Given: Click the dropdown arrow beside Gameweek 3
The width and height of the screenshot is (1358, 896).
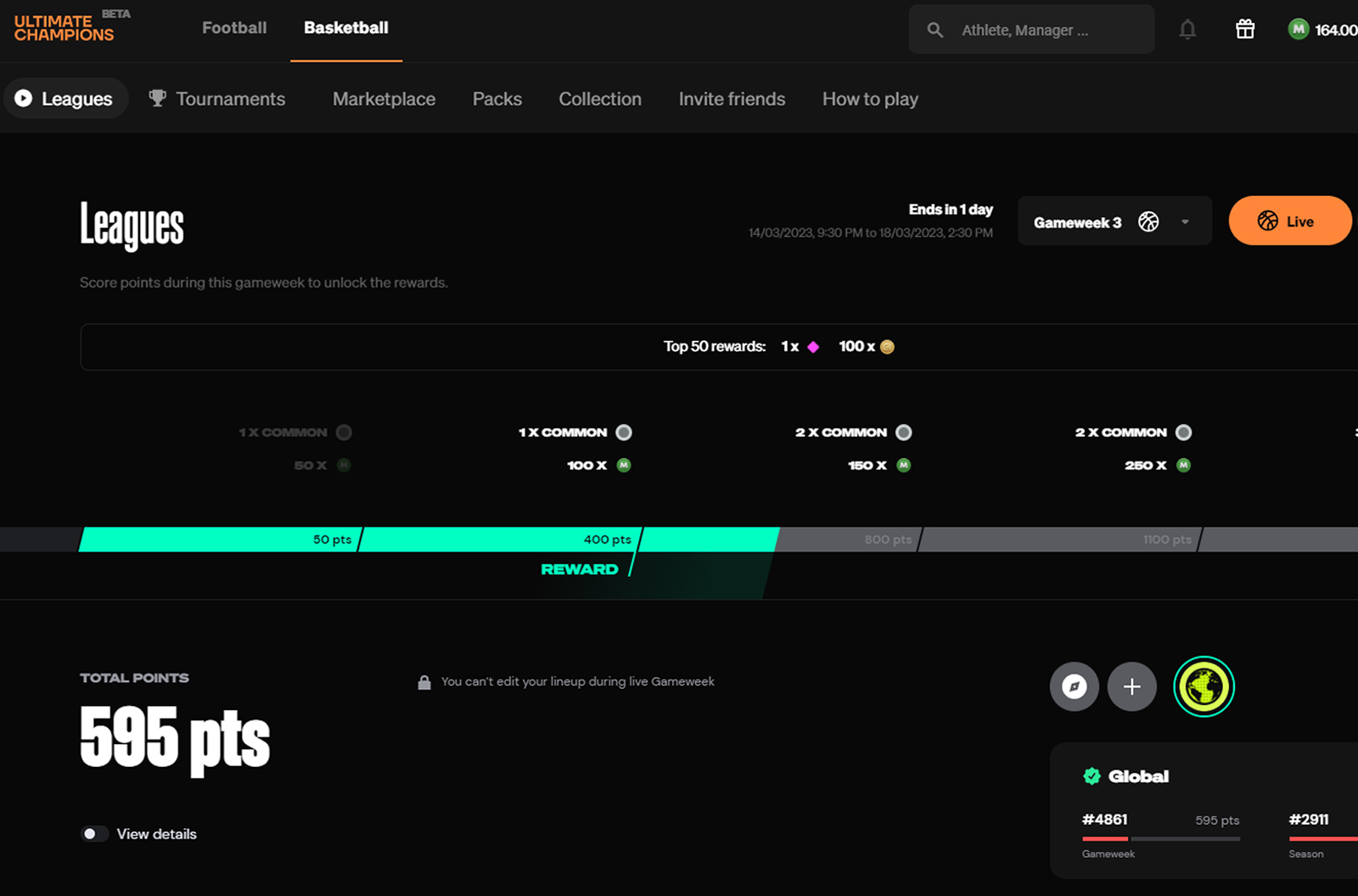Looking at the screenshot, I should tap(1185, 222).
